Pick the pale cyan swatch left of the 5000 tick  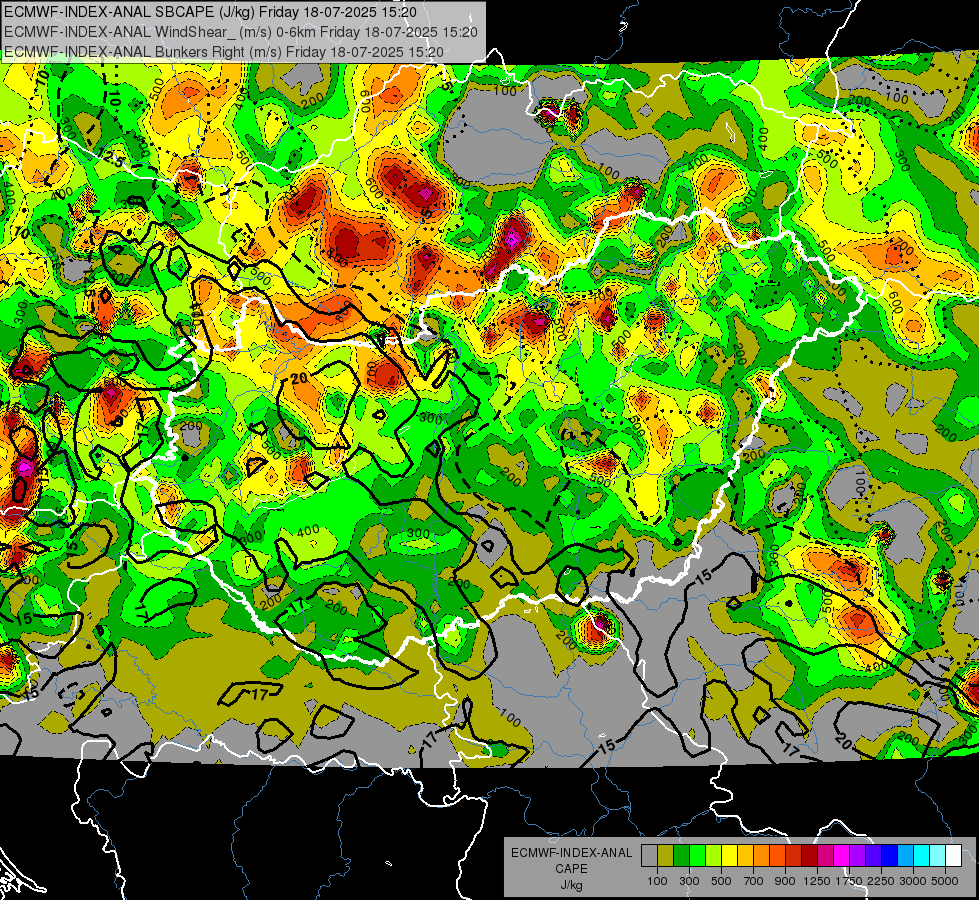click(938, 855)
